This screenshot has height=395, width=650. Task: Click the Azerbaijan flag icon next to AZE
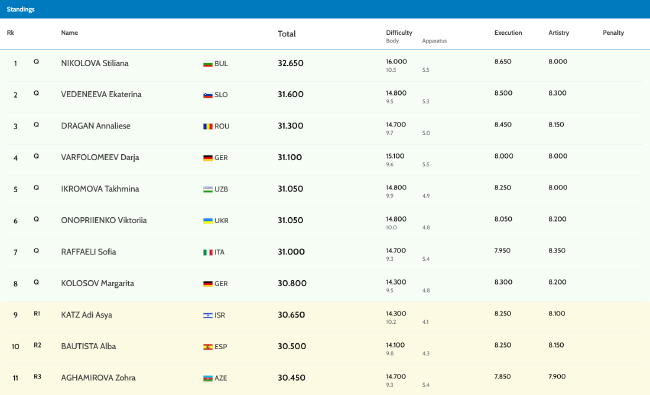[x=208, y=378]
